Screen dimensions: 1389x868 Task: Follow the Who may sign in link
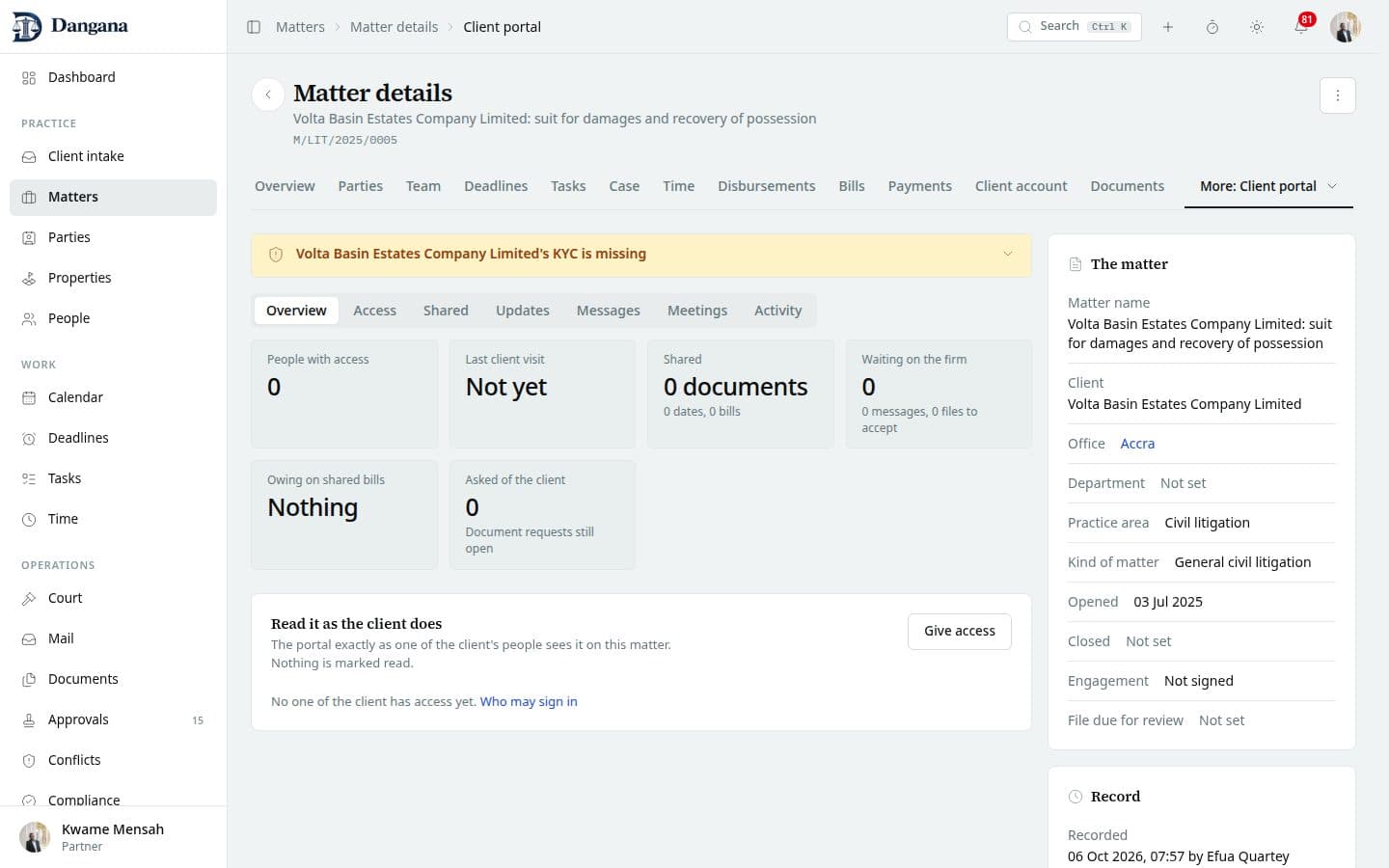pyautogui.click(x=529, y=701)
